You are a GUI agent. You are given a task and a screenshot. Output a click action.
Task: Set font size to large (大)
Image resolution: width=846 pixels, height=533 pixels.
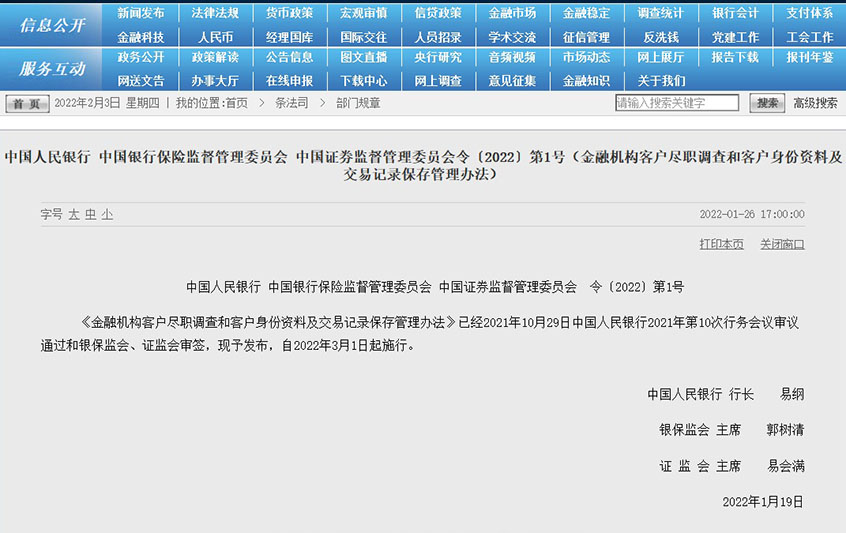[73, 214]
